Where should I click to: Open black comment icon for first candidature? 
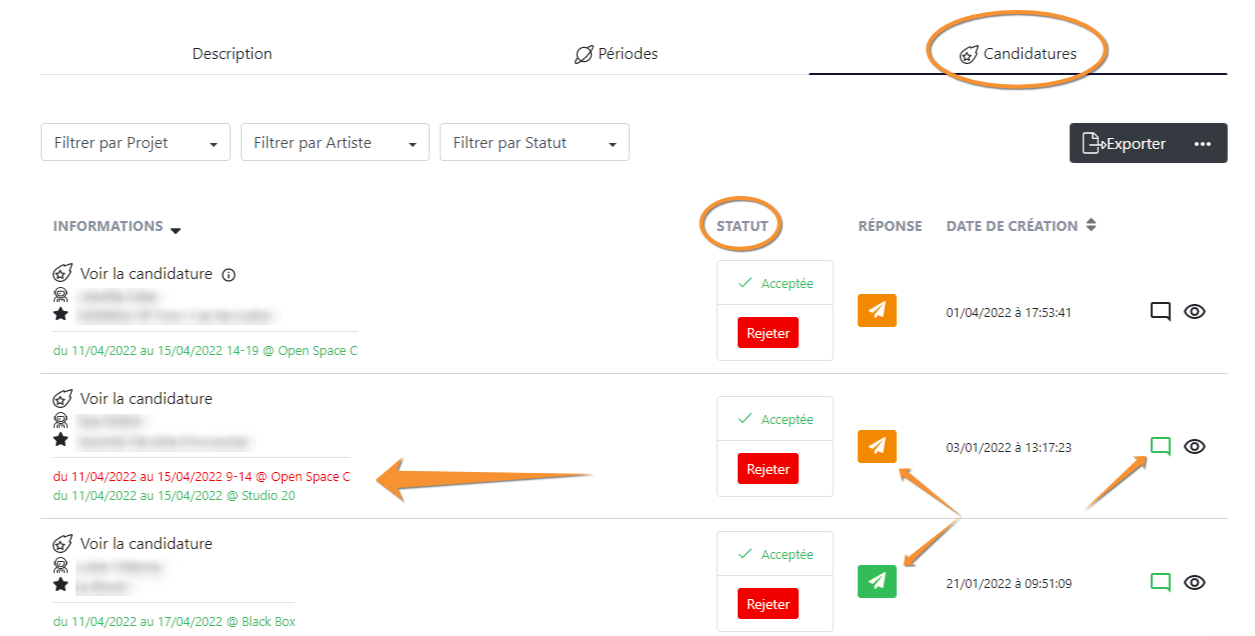[1160, 312]
